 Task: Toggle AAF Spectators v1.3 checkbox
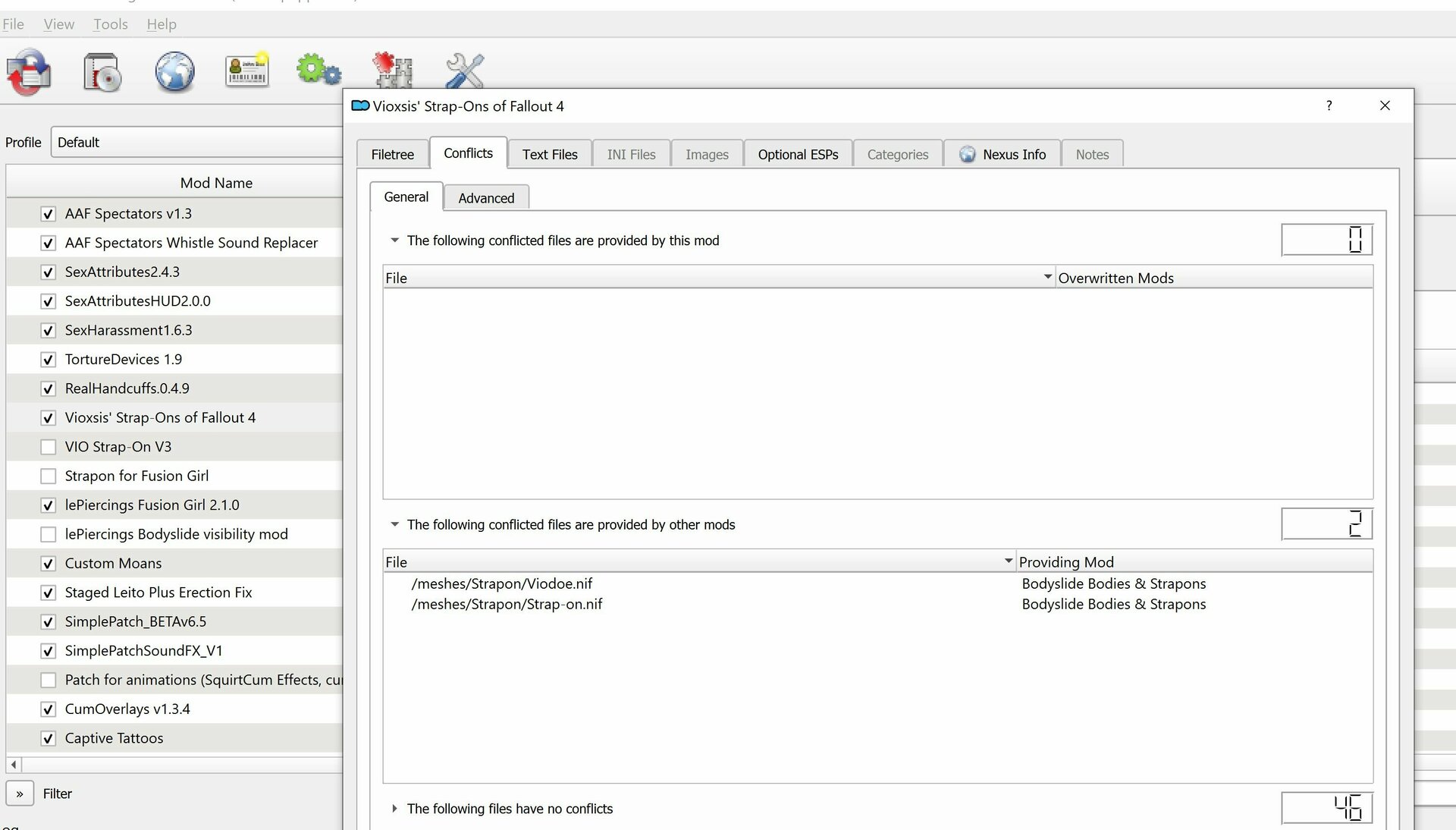(48, 214)
